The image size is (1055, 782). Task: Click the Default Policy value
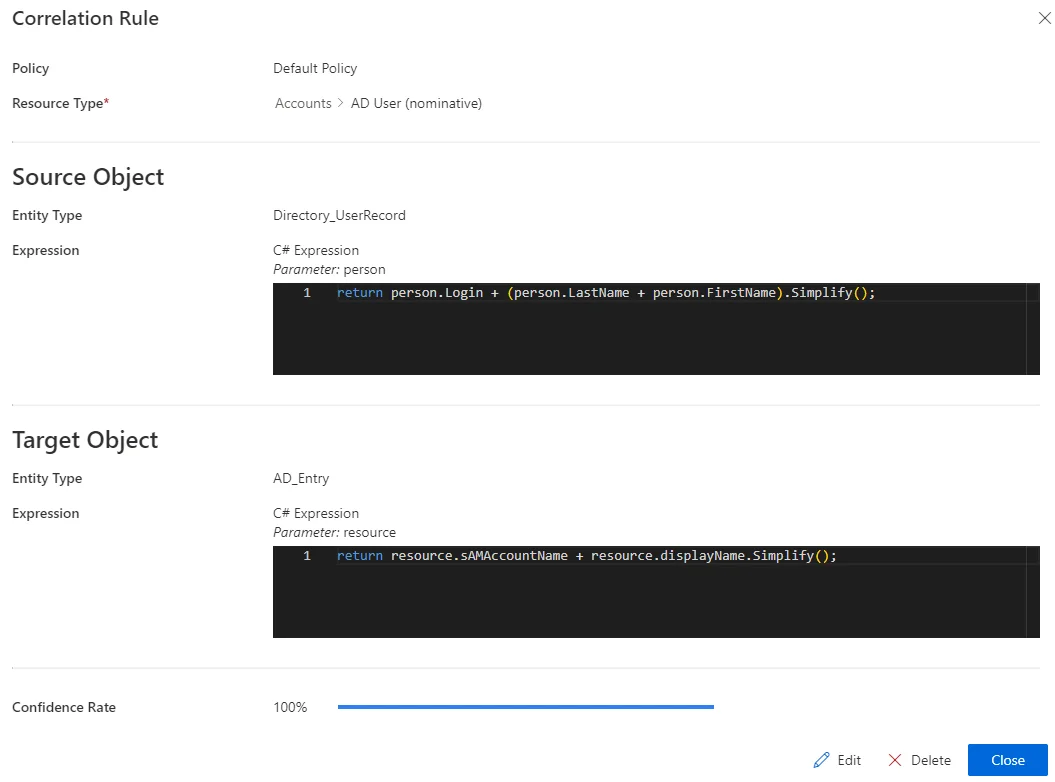[315, 69]
